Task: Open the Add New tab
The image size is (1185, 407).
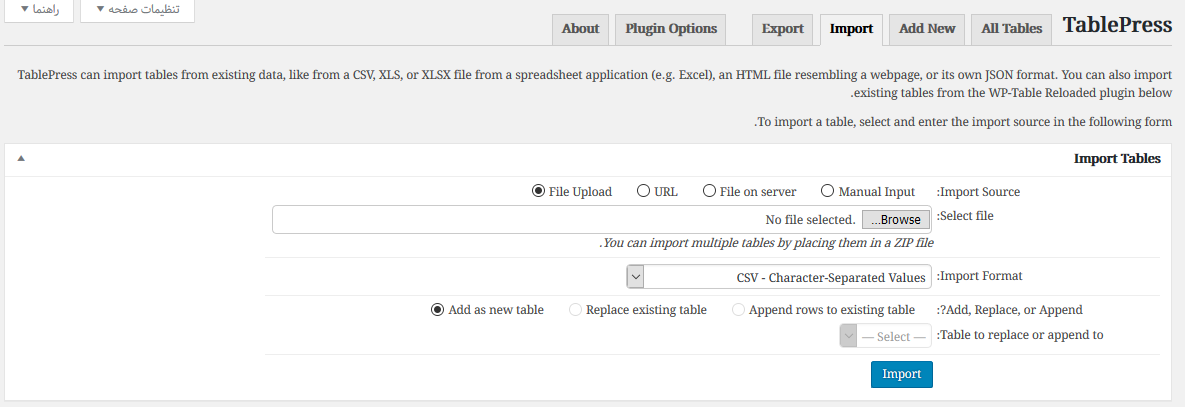Action: click(x=927, y=29)
